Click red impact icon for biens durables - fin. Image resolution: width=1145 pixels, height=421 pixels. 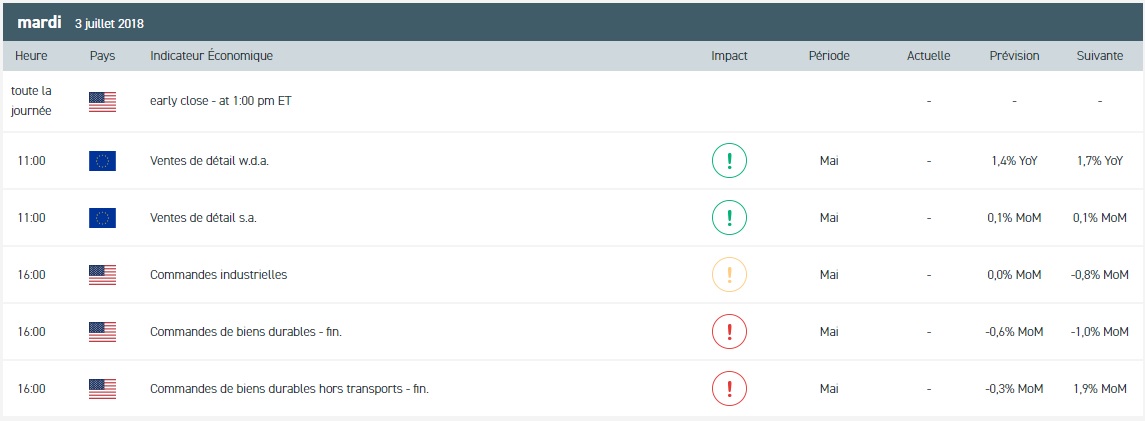coord(729,332)
